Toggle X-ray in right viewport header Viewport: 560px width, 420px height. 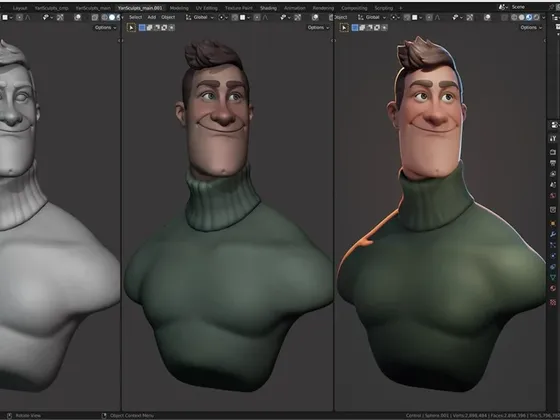point(504,17)
